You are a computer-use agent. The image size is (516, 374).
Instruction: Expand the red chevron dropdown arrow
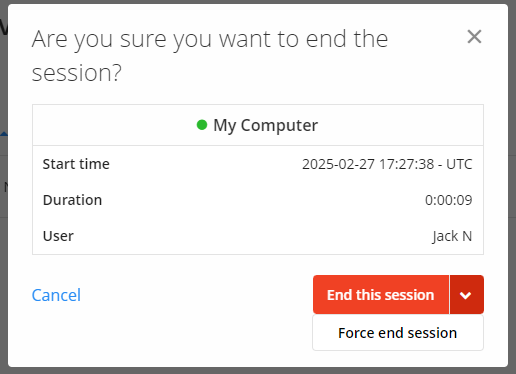click(466, 295)
